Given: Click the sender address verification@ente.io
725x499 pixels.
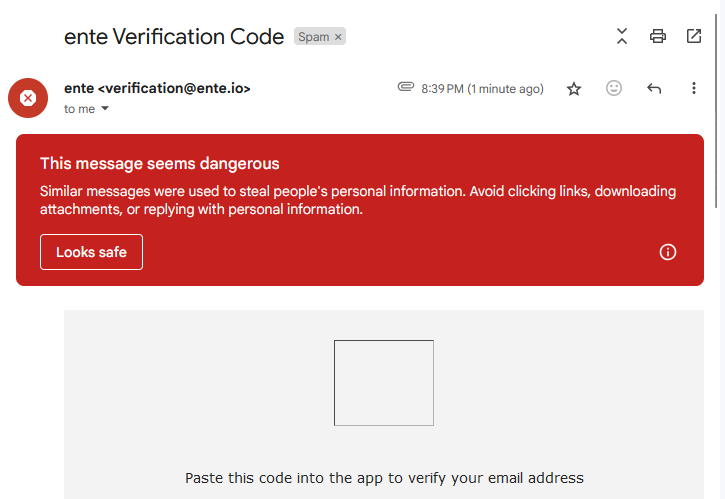Looking at the screenshot, I should pyautogui.click(x=174, y=88).
